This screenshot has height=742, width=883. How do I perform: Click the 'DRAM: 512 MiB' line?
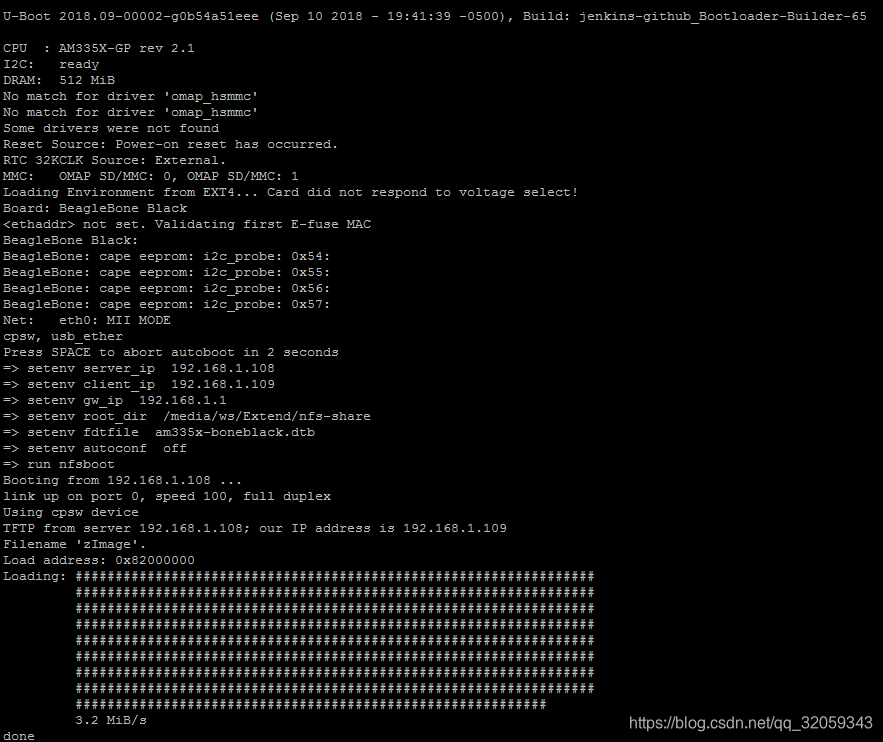pyautogui.click(x=59, y=80)
